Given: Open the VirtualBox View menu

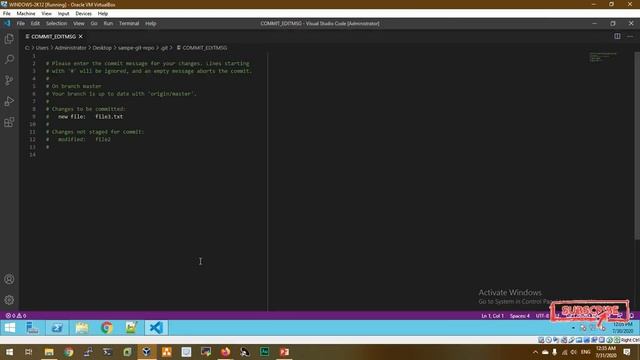Looking at the screenshot, I should coord(46,13).
